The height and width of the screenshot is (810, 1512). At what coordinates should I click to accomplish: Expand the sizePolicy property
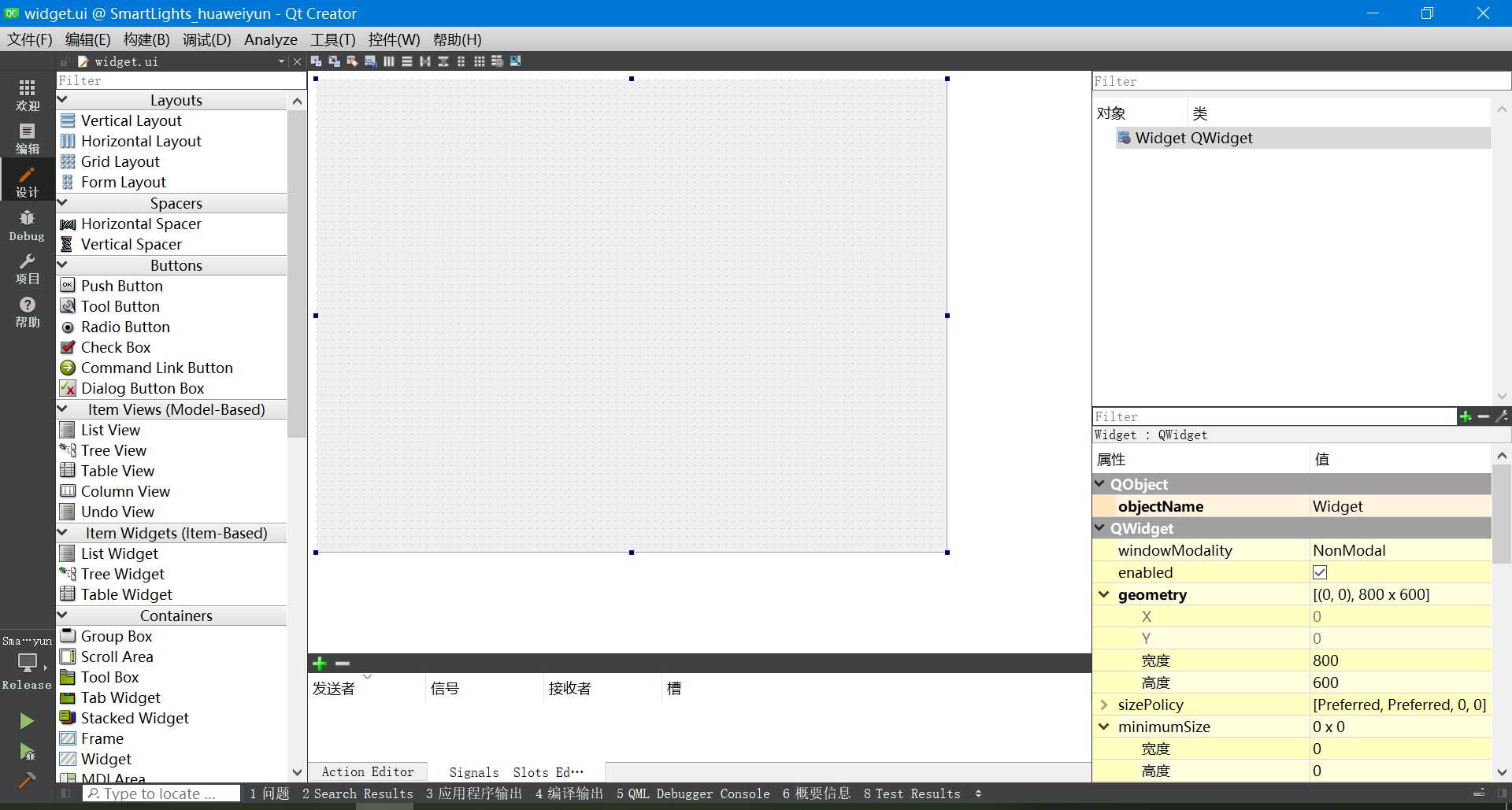pyautogui.click(x=1103, y=705)
